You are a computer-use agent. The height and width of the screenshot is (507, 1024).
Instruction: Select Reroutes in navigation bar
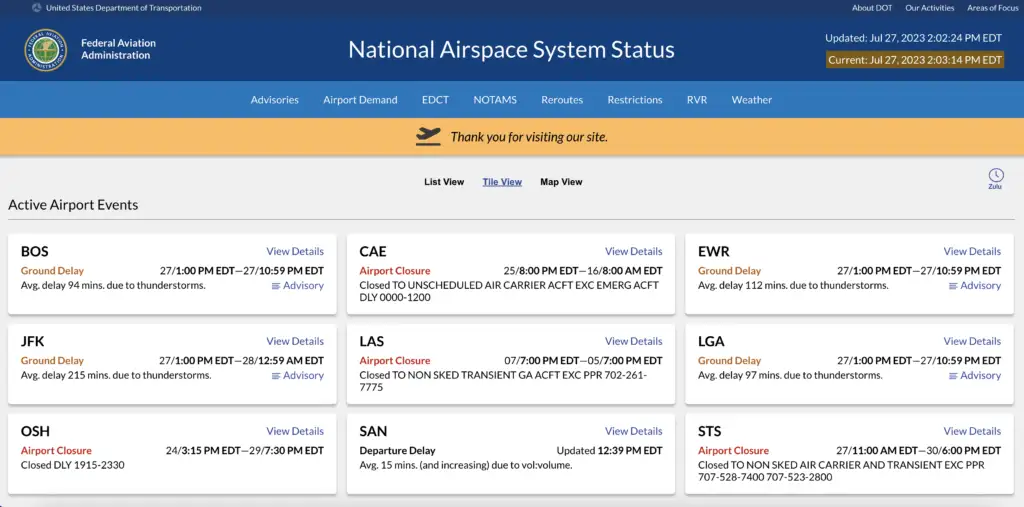click(x=562, y=100)
